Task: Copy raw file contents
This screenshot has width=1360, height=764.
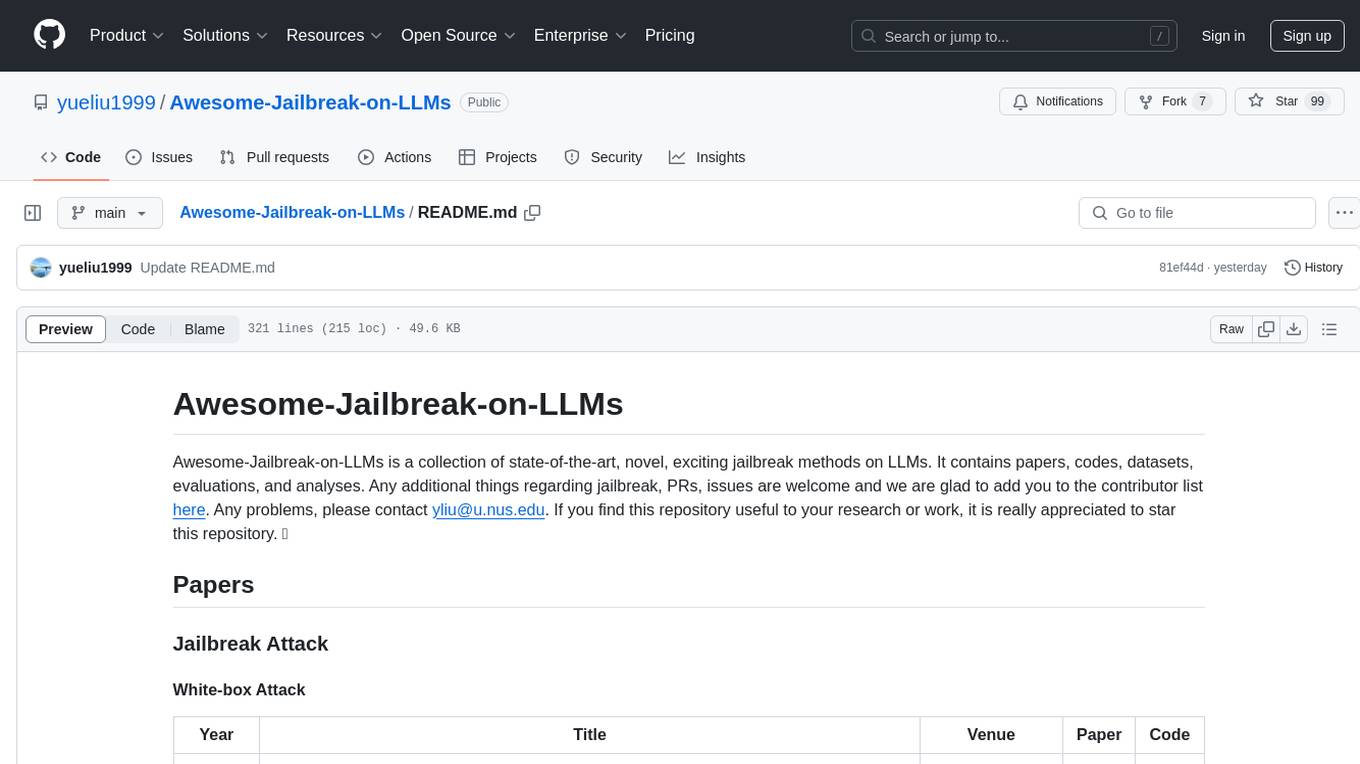Action: (1266, 329)
